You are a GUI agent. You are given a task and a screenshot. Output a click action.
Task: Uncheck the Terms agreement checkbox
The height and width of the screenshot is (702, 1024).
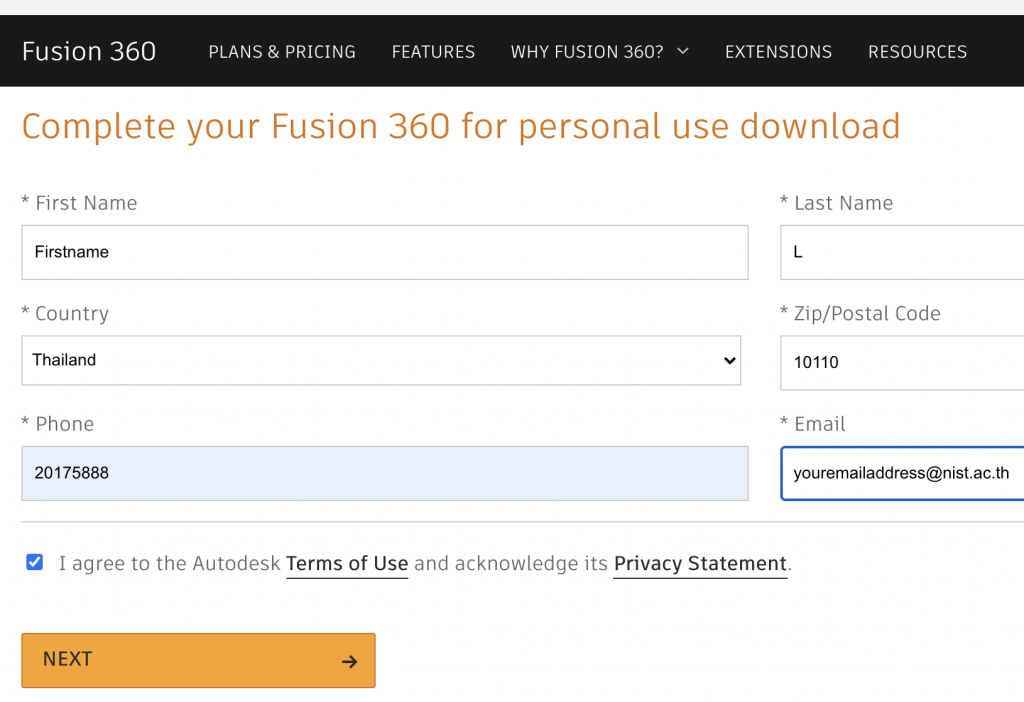tap(35, 562)
